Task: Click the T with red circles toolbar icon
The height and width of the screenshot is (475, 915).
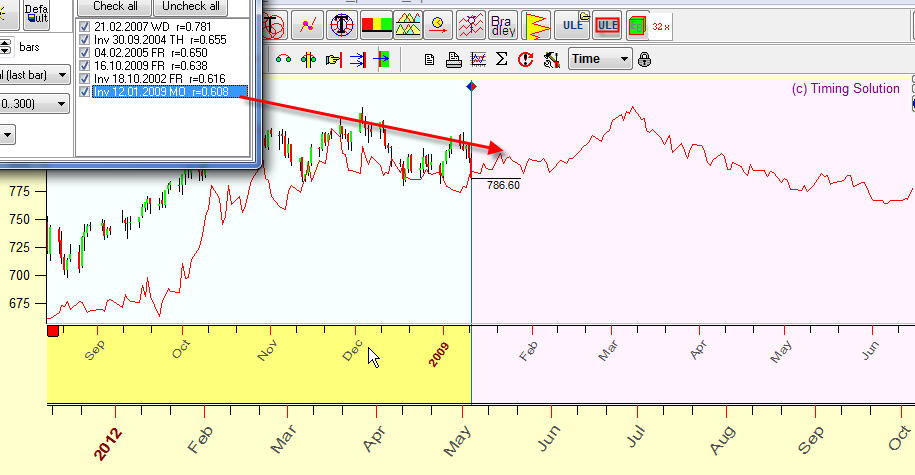Action: (274, 26)
